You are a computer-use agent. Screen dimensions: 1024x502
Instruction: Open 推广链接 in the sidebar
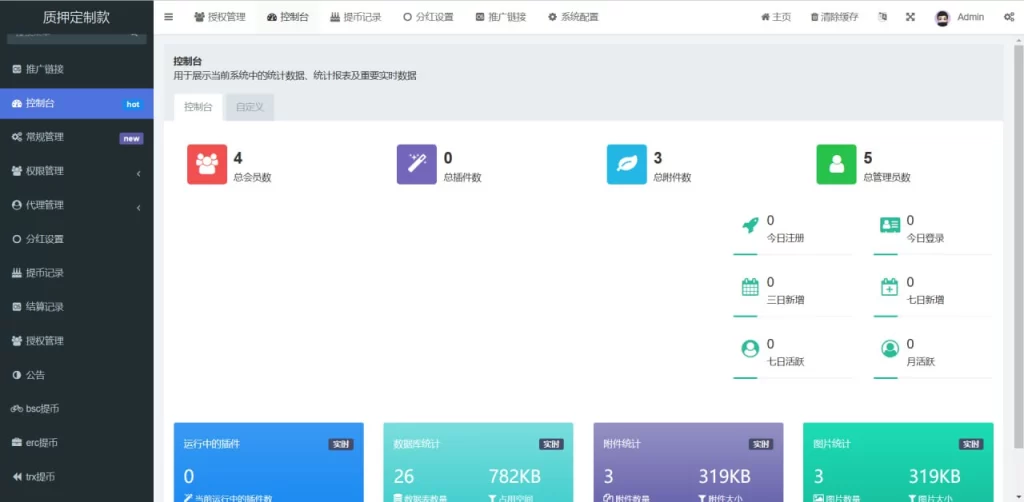tap(76, 69)
